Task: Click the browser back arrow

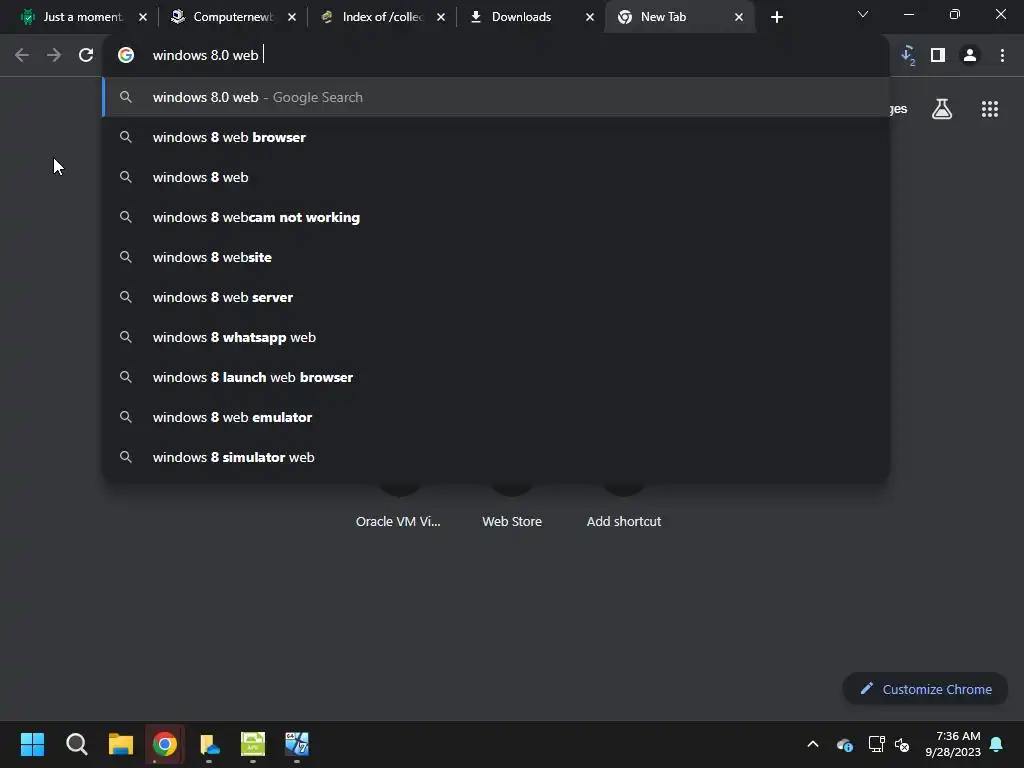Action: (22, 56)
